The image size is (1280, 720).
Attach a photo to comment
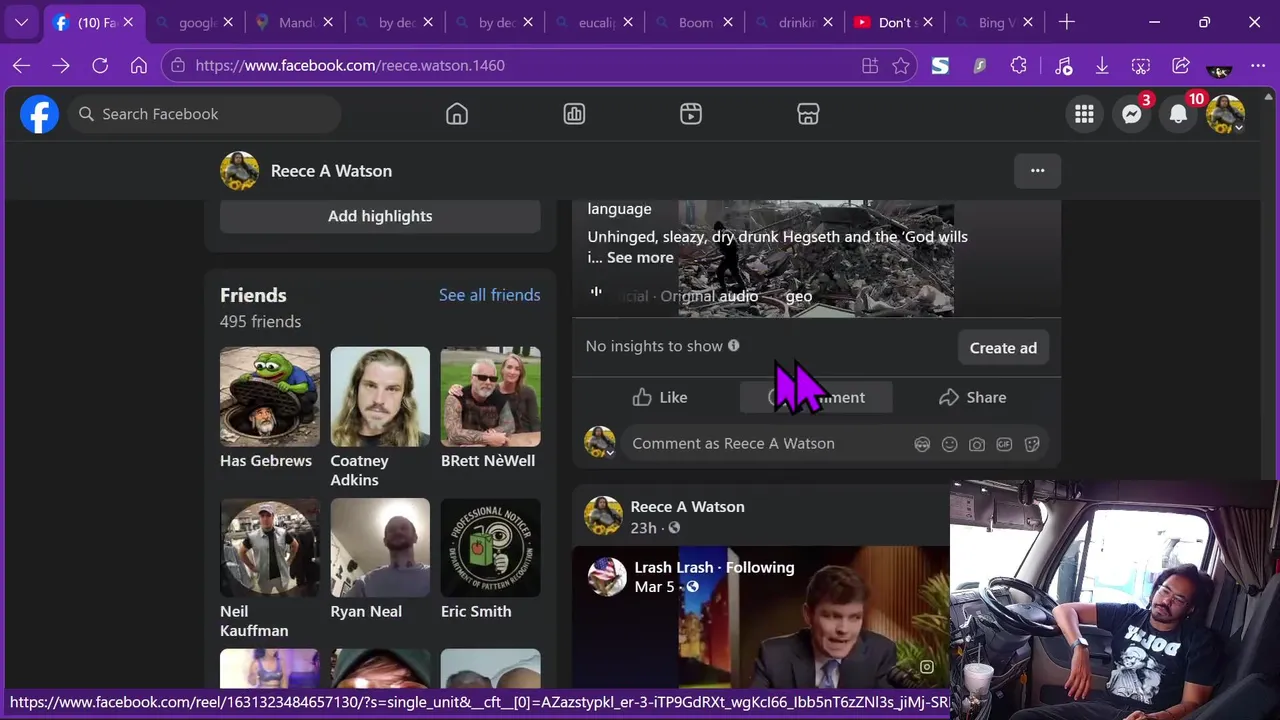977,444
